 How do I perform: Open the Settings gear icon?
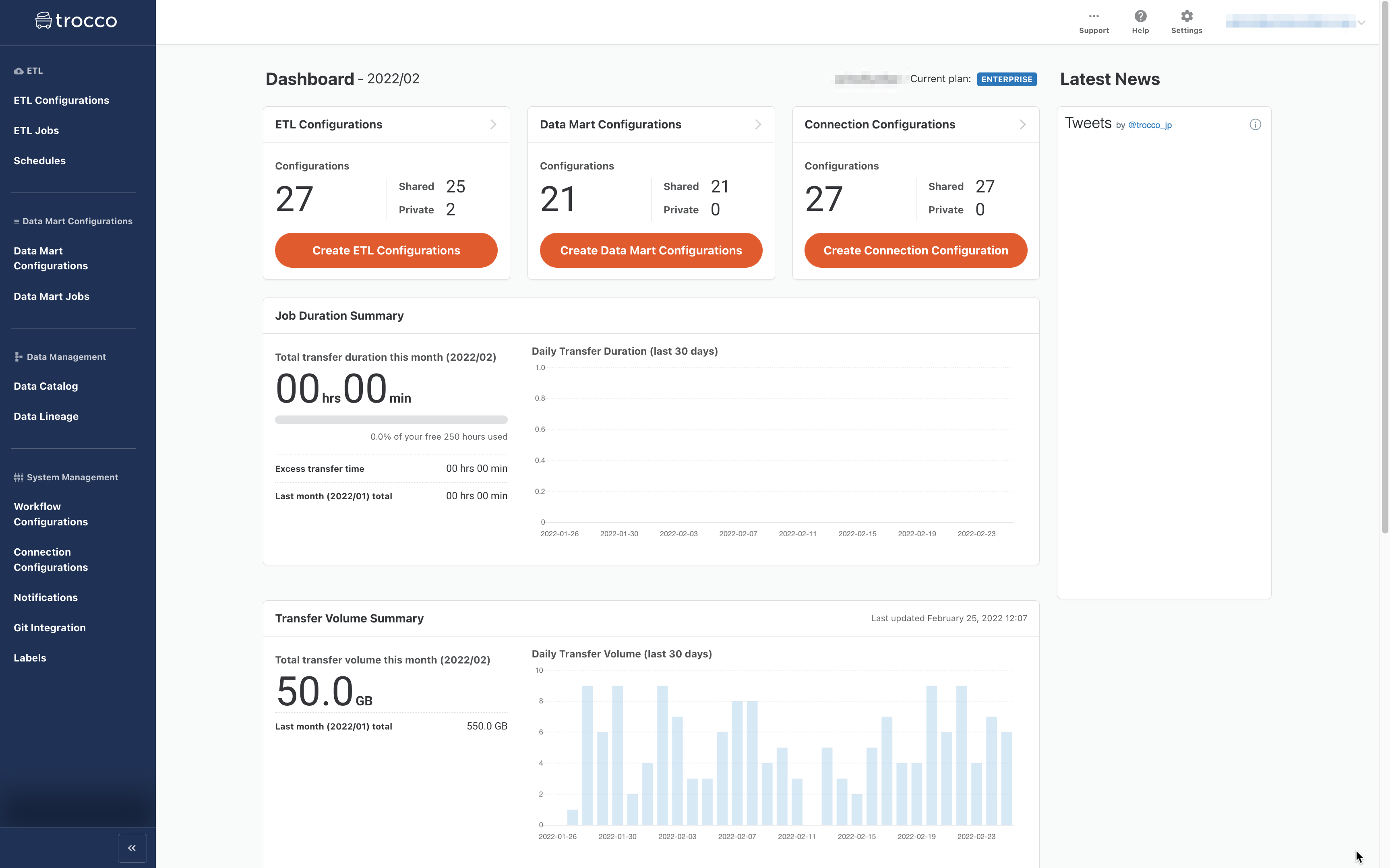coord(1186,16)
